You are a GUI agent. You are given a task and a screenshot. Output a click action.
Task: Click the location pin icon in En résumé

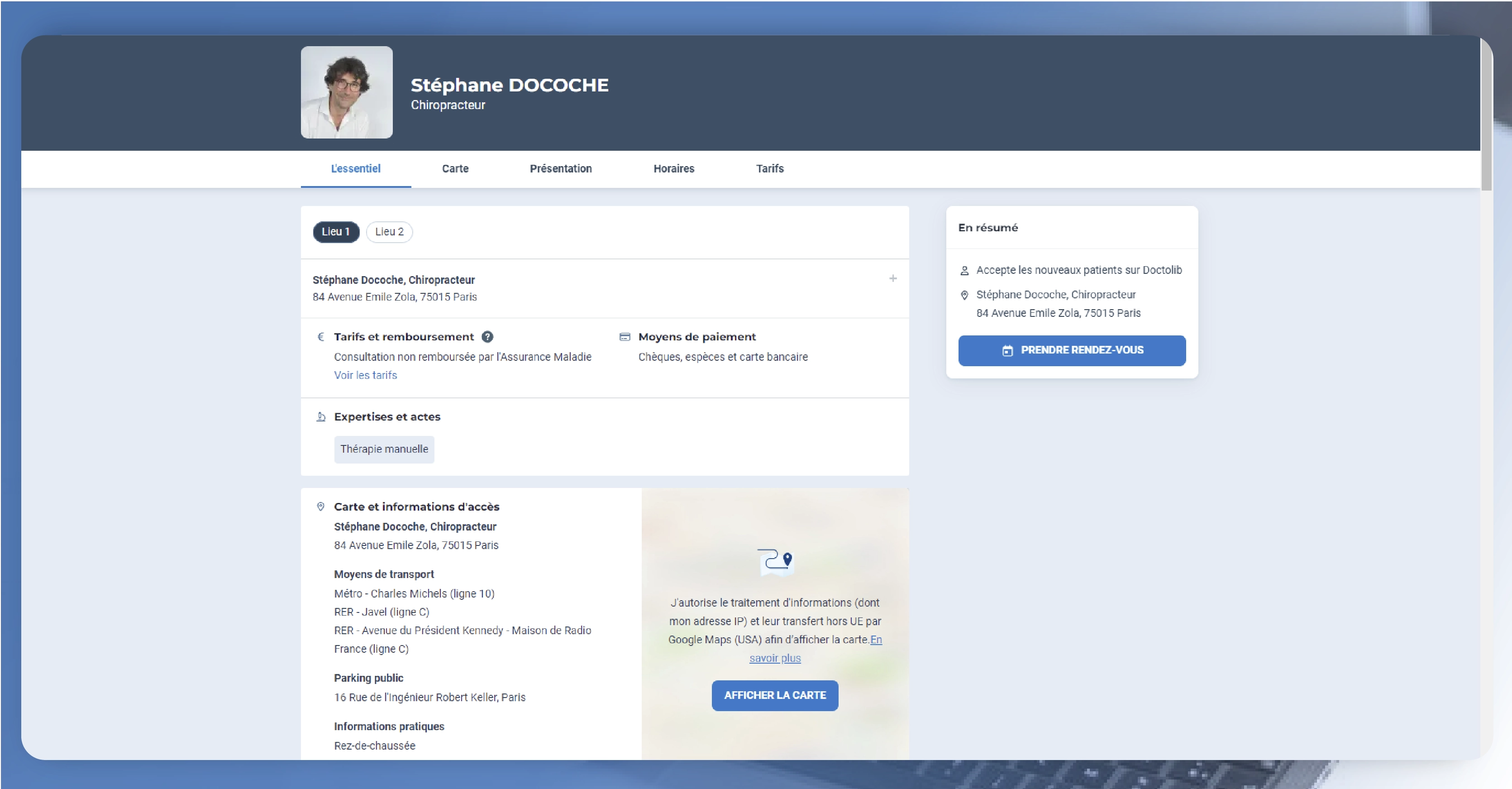pyautogui.click(x=964, y=295)
